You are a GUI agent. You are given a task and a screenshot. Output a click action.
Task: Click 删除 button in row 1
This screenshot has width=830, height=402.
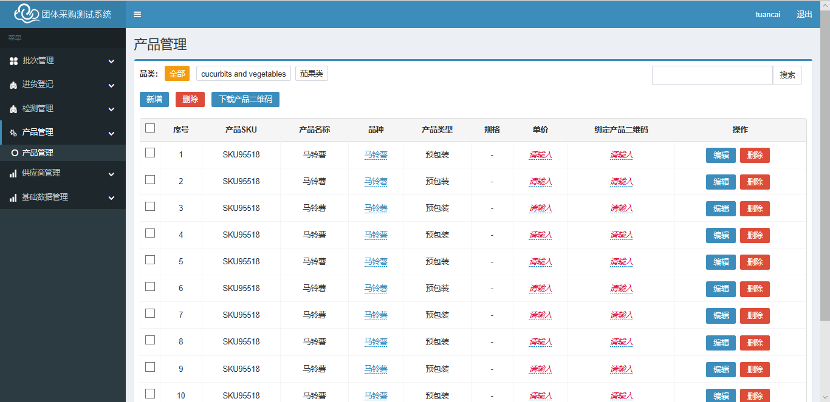tap(755, 155)
